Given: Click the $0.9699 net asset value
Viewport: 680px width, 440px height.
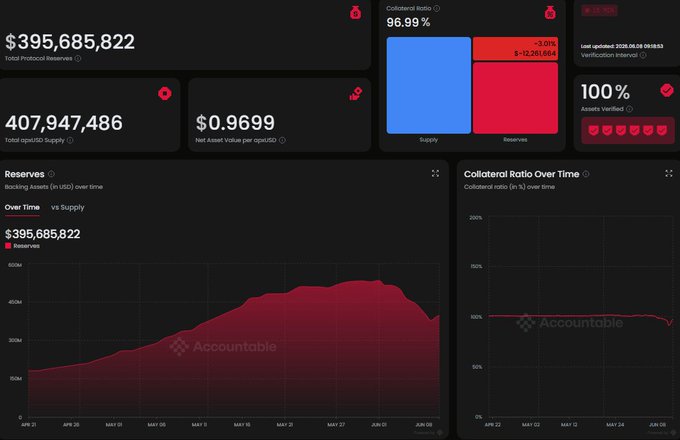Looking at the screenshot, I should pos(235,123).
